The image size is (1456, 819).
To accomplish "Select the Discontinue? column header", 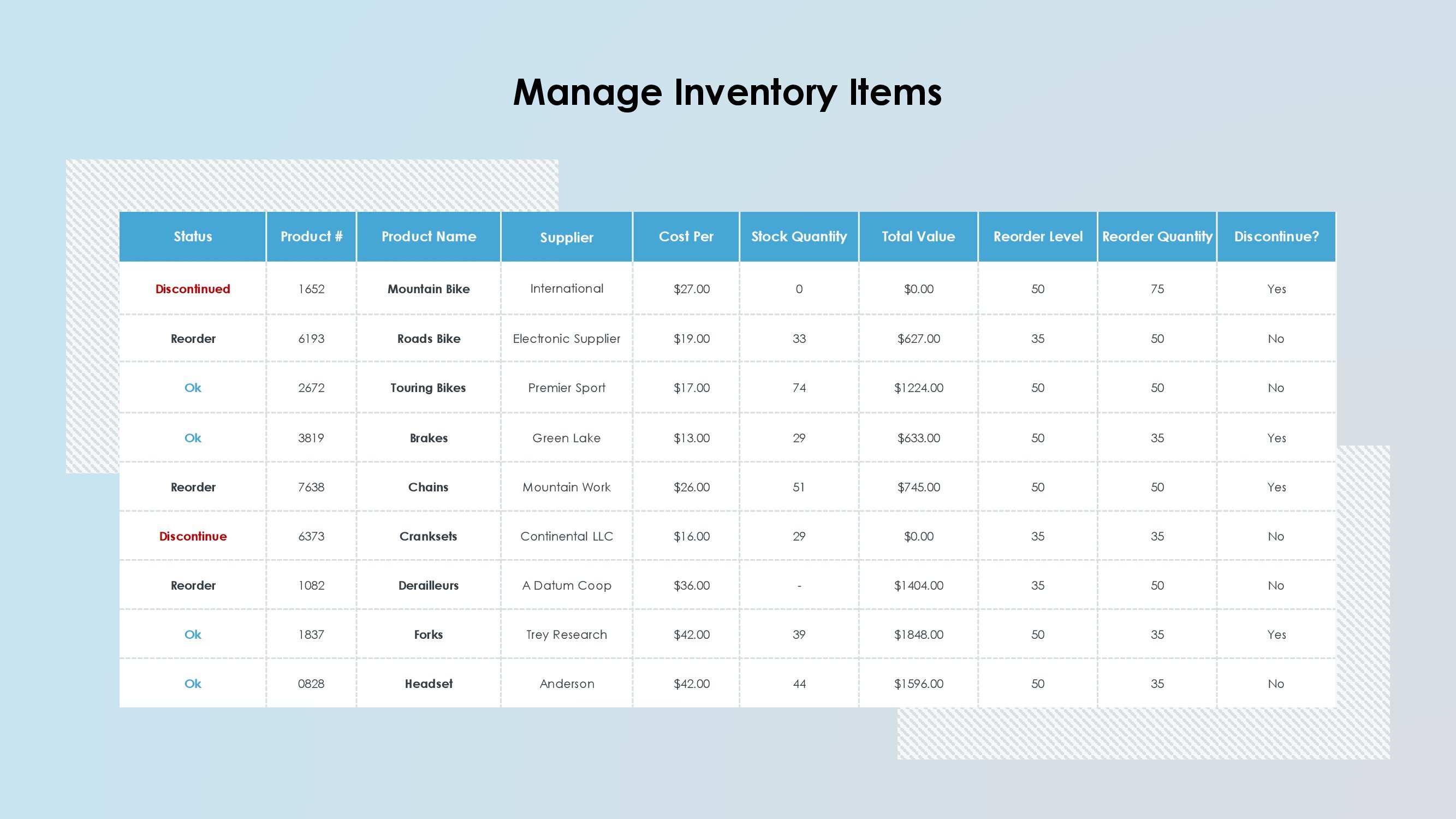I will (1276, 236).
